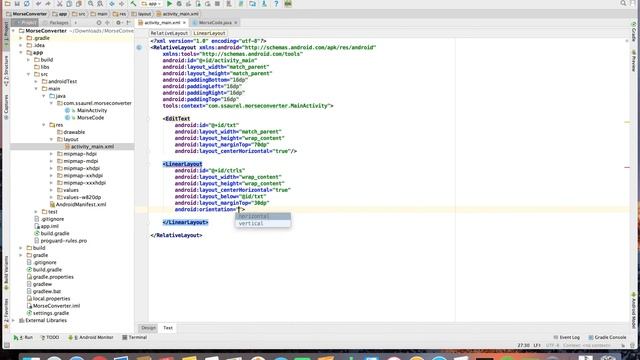Click the Find magnifier icon
The image size is (640, 360).
click(x=90, y=3)
